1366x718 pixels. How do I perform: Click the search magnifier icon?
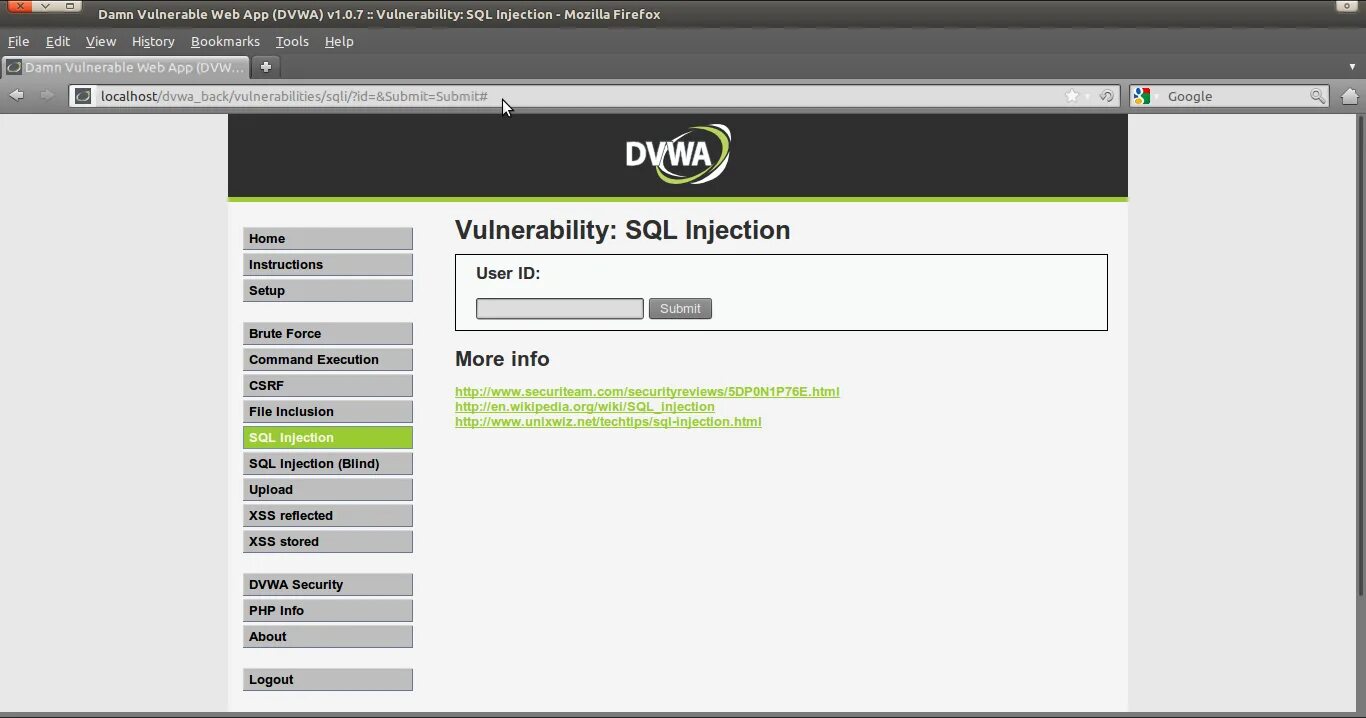[1318, 96]
